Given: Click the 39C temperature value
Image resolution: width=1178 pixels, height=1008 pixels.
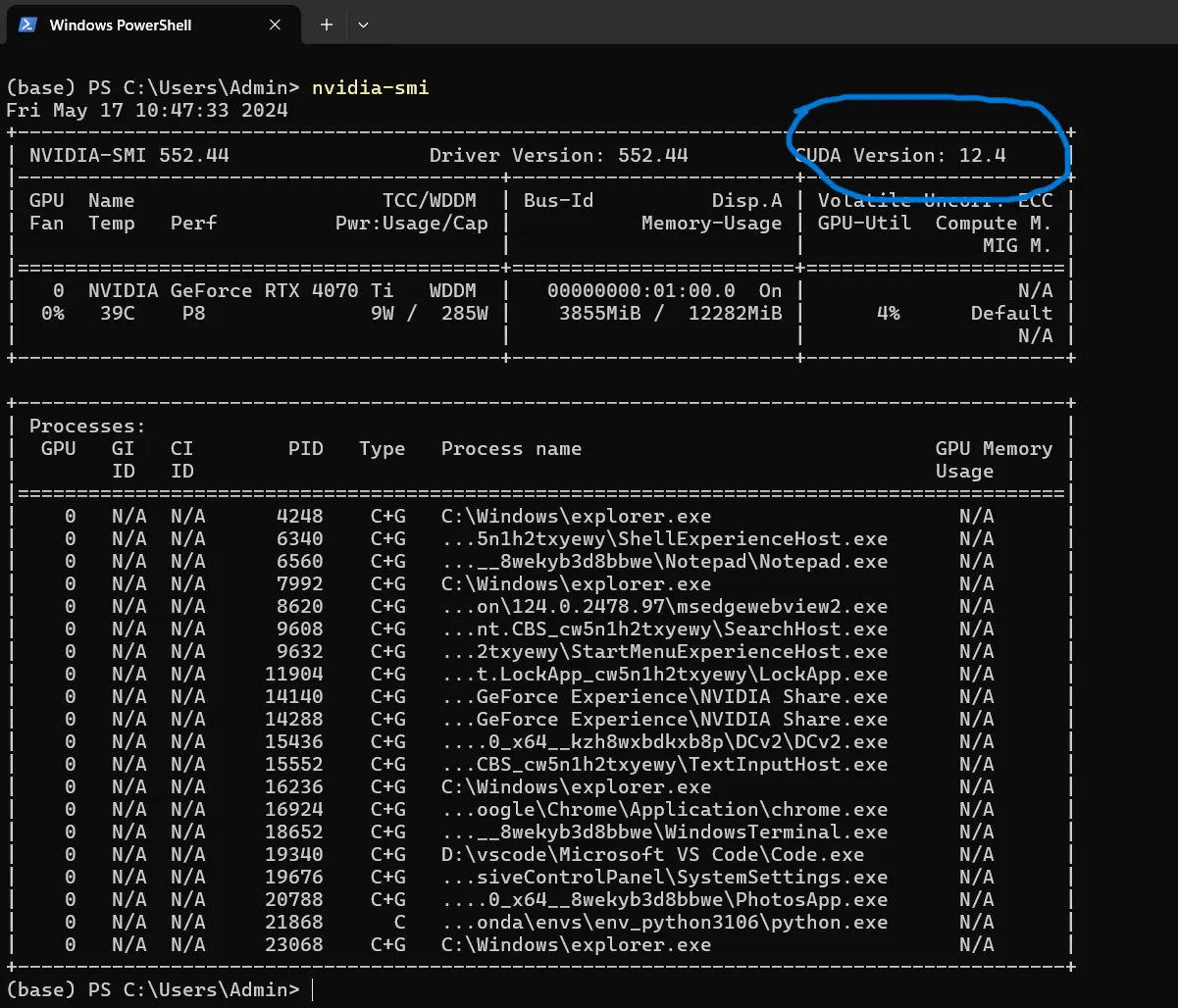Looking at the screenshot, I should click(x=118, y=313).
